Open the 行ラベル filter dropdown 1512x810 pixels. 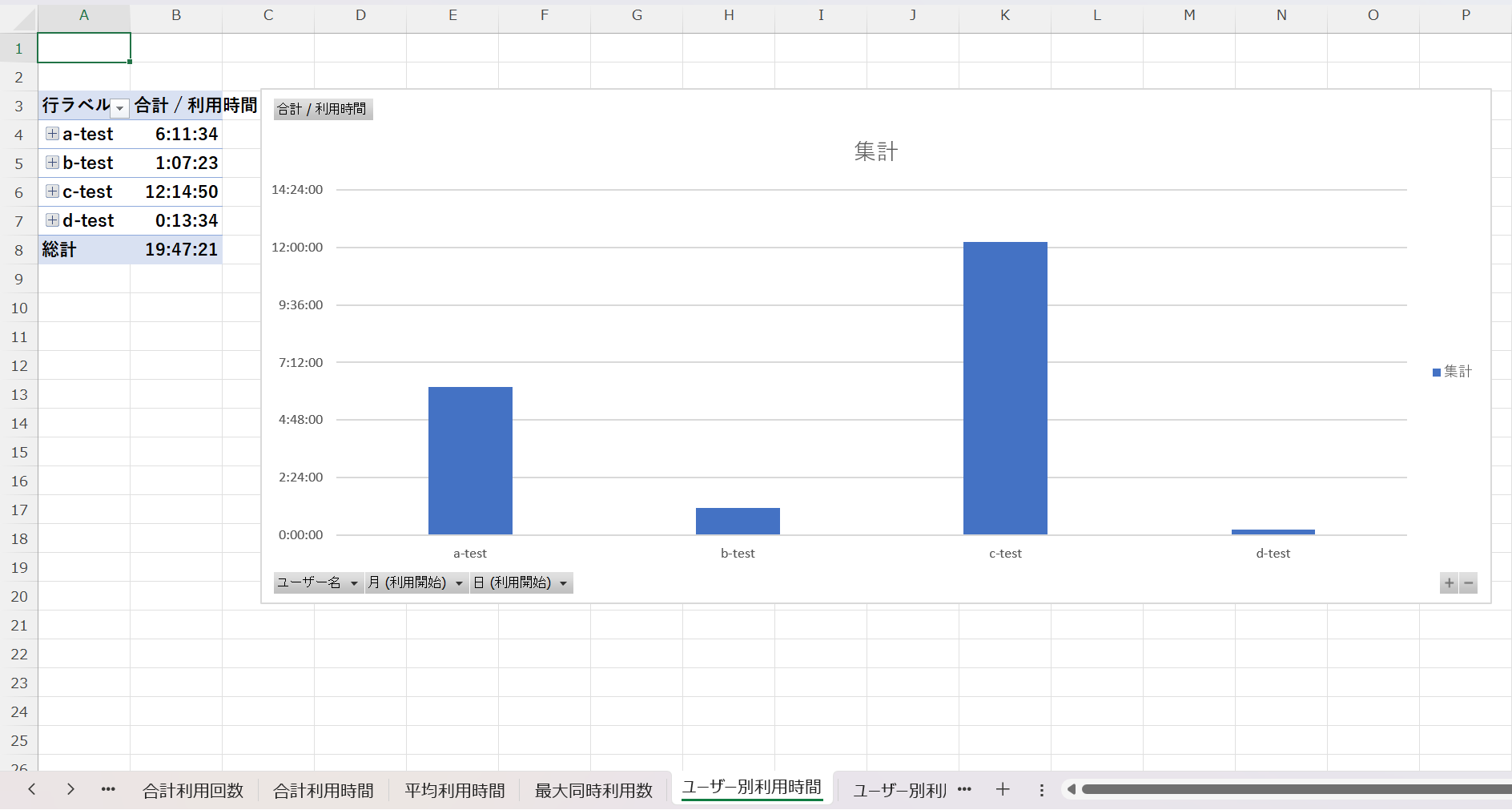coord(120,107)
